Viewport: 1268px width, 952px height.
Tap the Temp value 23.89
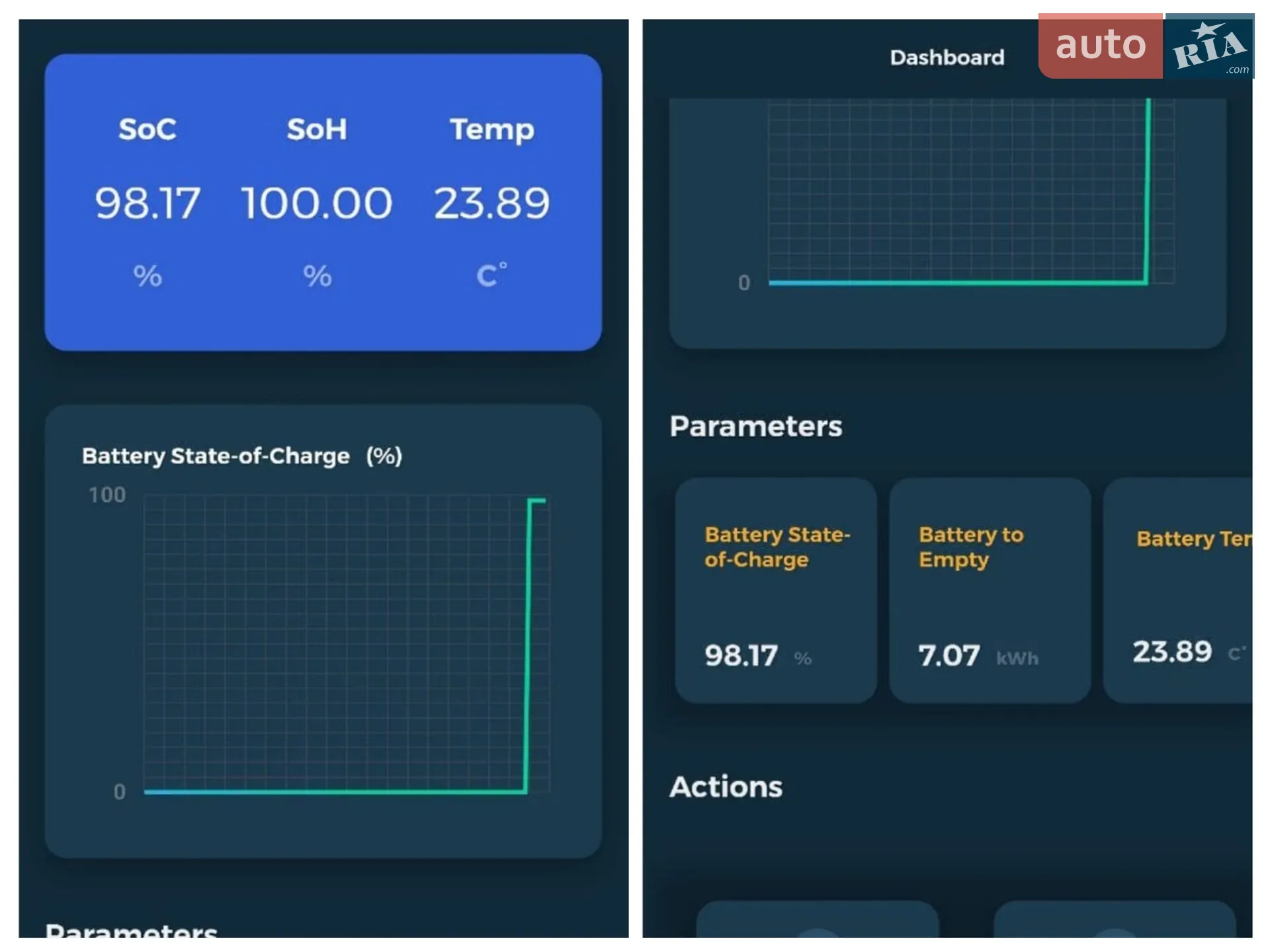491,203
